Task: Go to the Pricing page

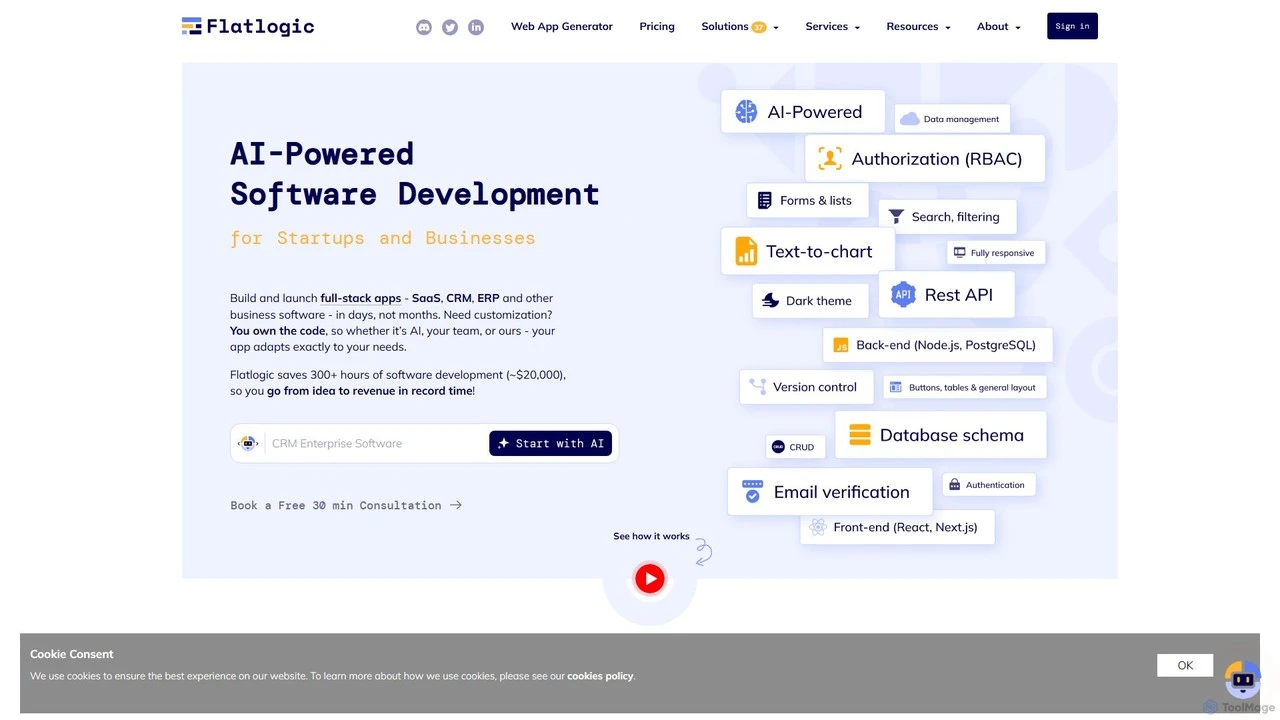Action: click(x=657, y=27)
